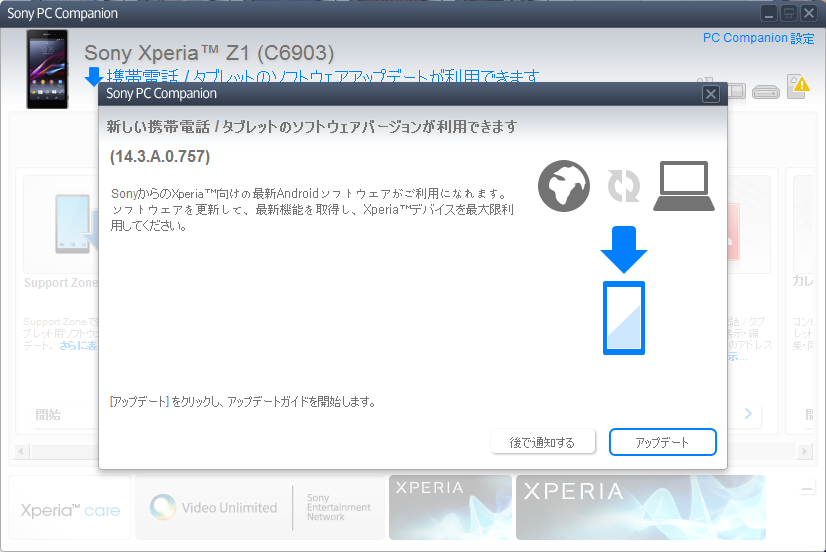The image size is (826, 552).
Task: Click the blue phone outline icon in dialog
Action: tap(624, 318)
